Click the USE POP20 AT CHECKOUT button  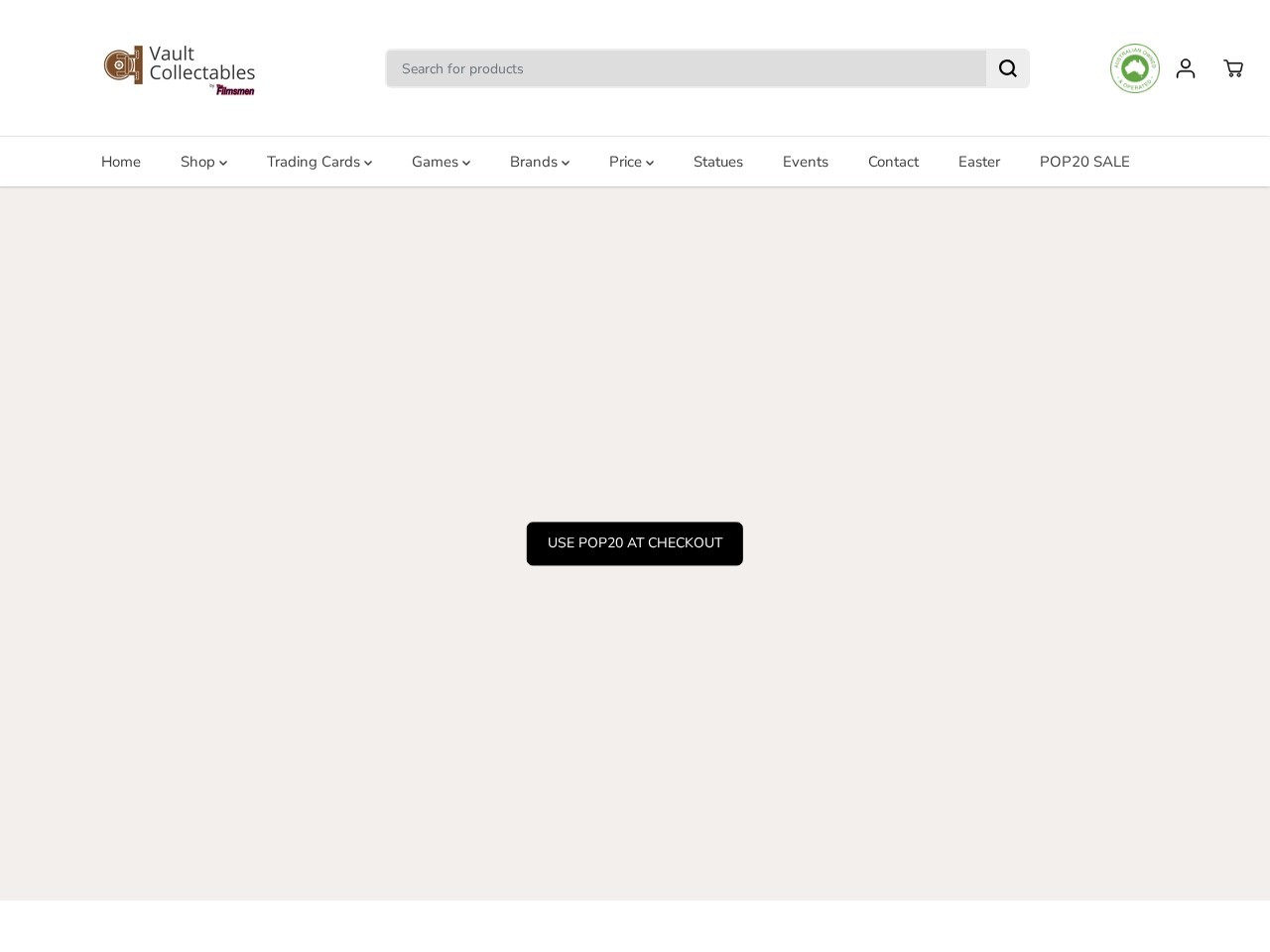pyautogui.click(x=634, y=543)
